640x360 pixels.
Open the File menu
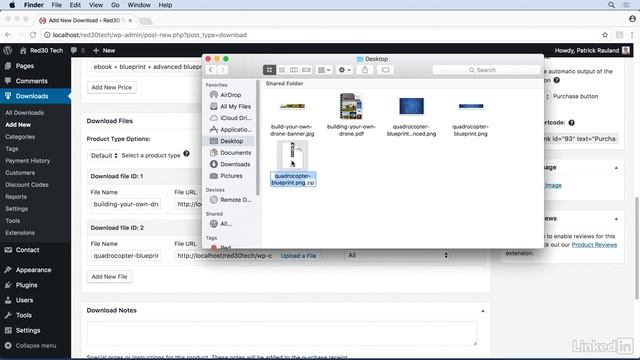coord(56,5)
